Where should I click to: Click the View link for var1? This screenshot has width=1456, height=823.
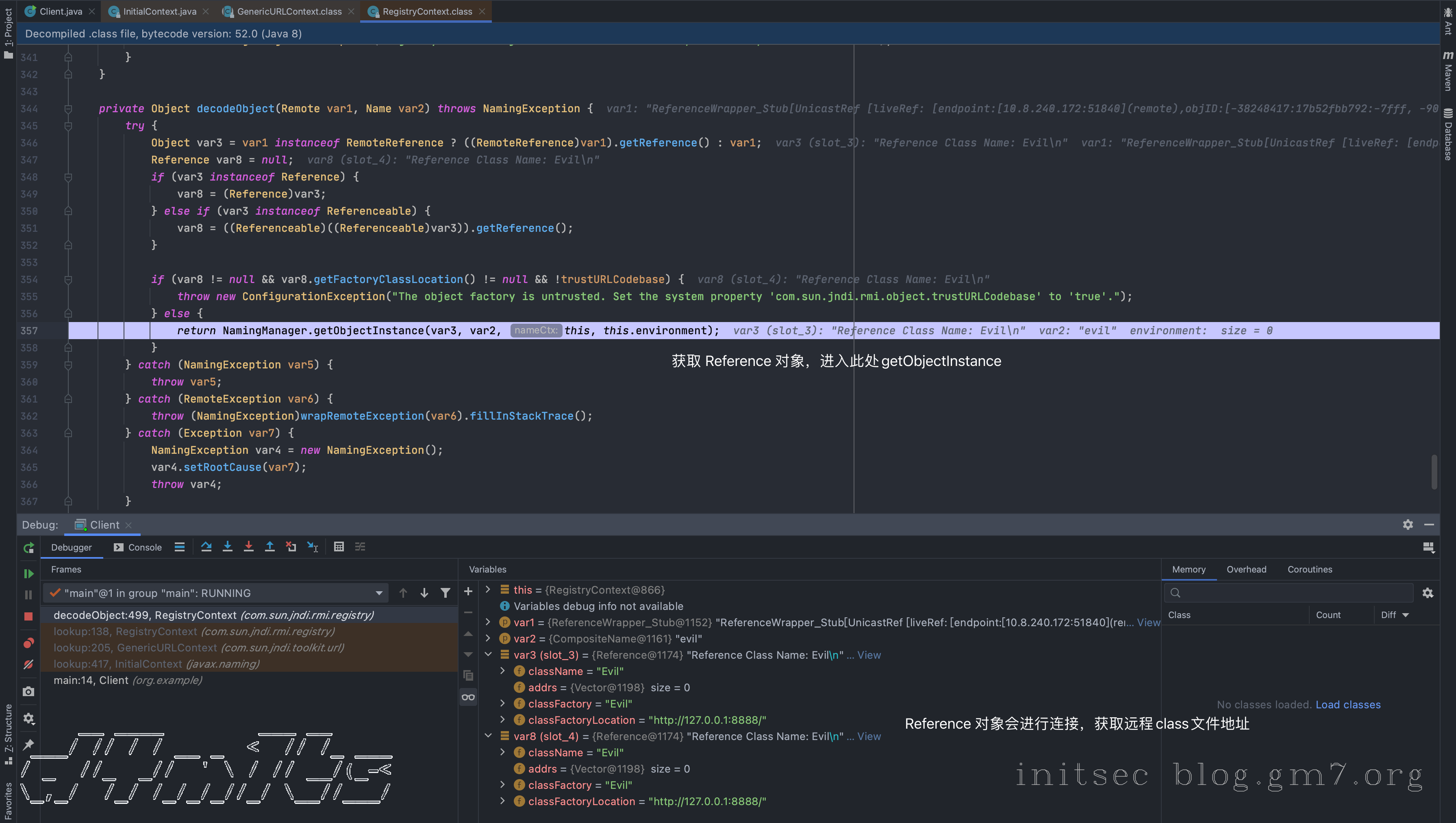pos(1148,623)
